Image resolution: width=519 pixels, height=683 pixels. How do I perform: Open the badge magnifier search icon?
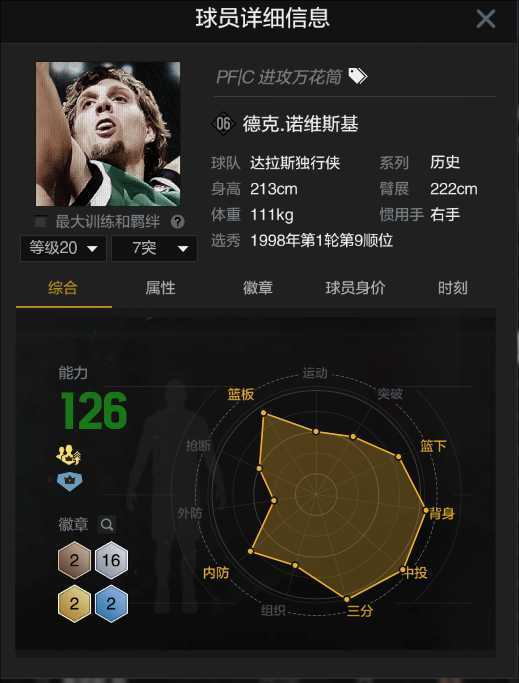coord(107,524)
